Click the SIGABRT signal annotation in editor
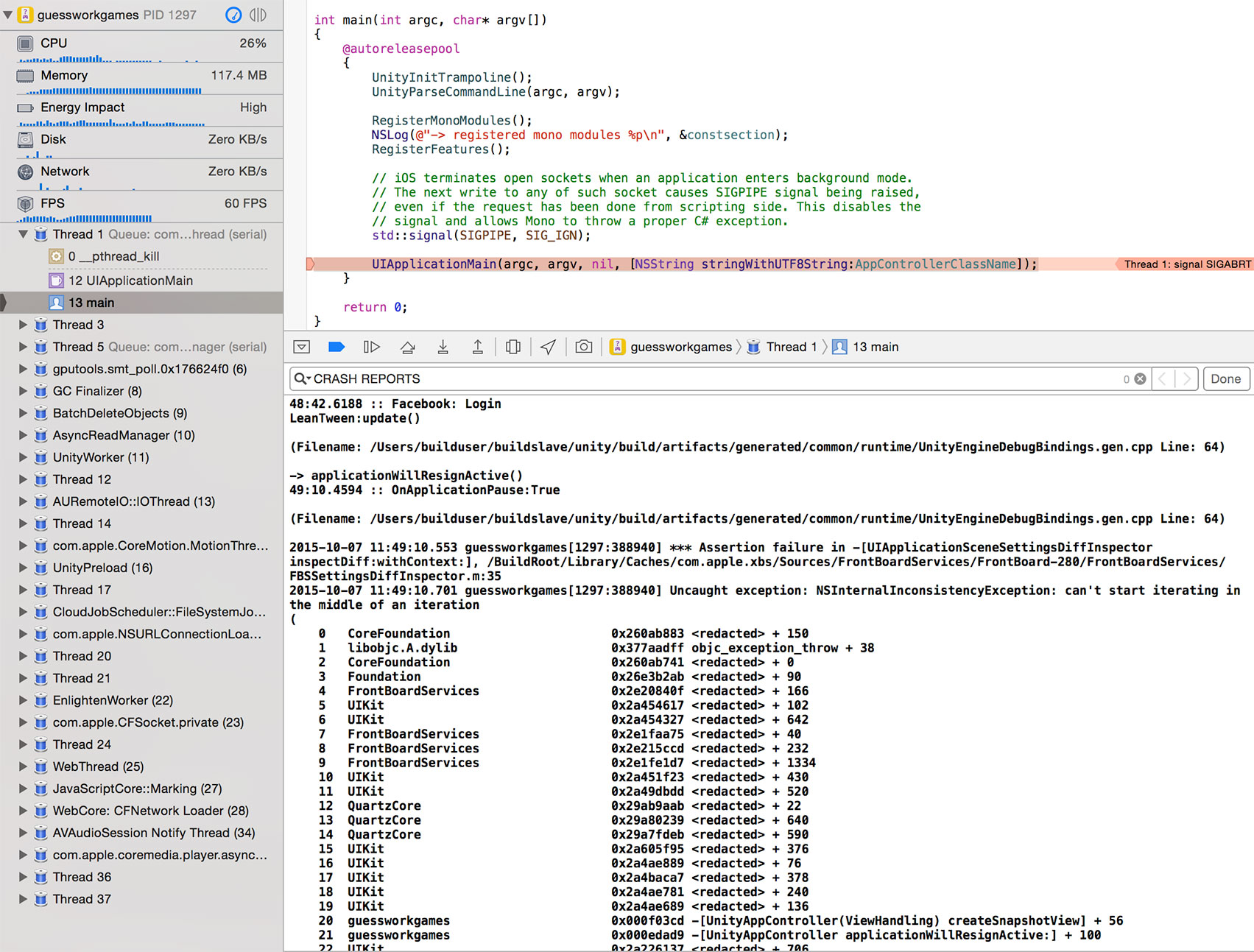This screenshot has width=1254, height=952. pyautogui.click(x=1185, y=264)
